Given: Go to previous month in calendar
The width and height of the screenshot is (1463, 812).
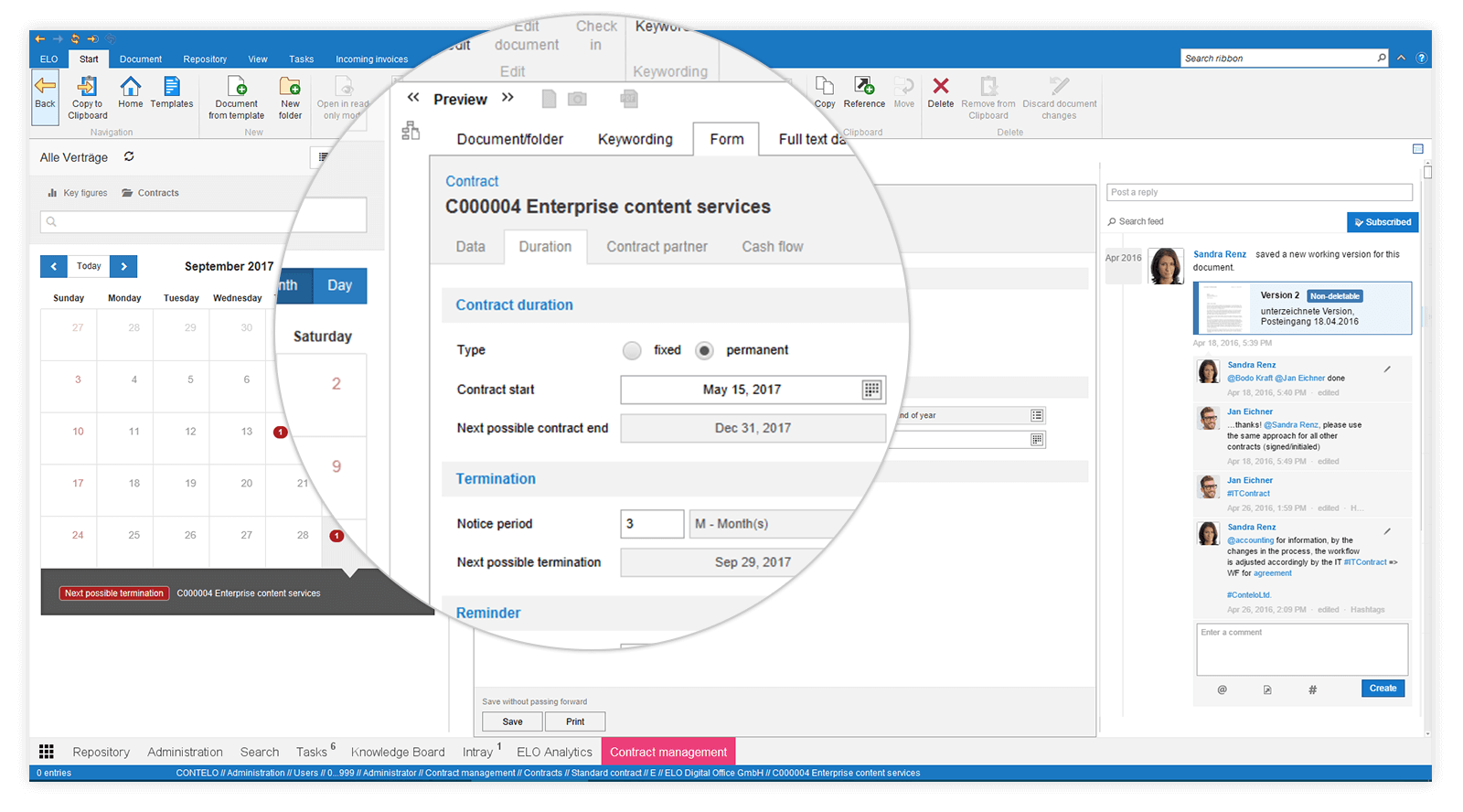Looking at the screenshot, I should coord(54,266).
